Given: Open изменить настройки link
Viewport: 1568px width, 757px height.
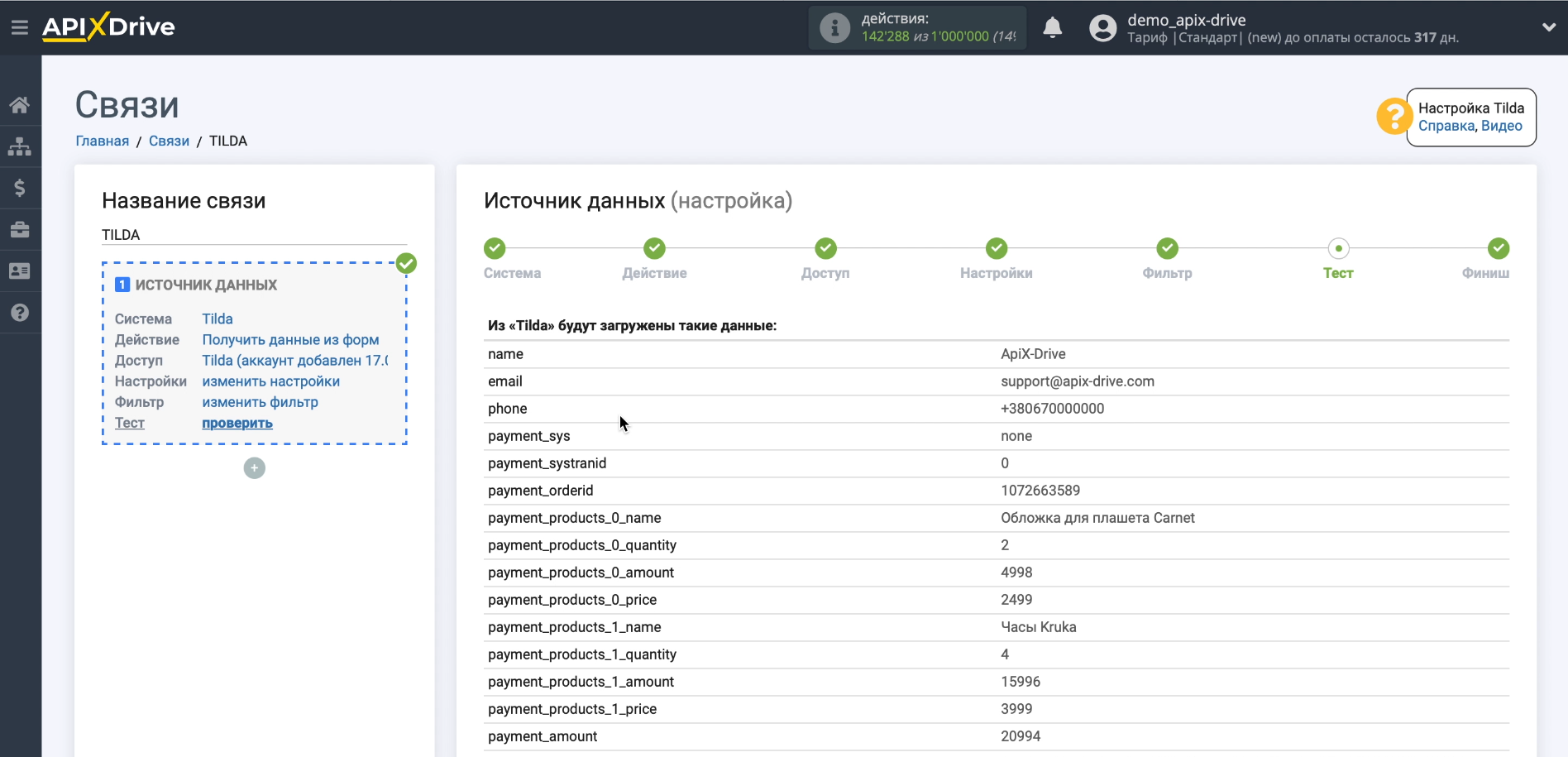Looking at the screenshot, I should [x=270, y=381].
